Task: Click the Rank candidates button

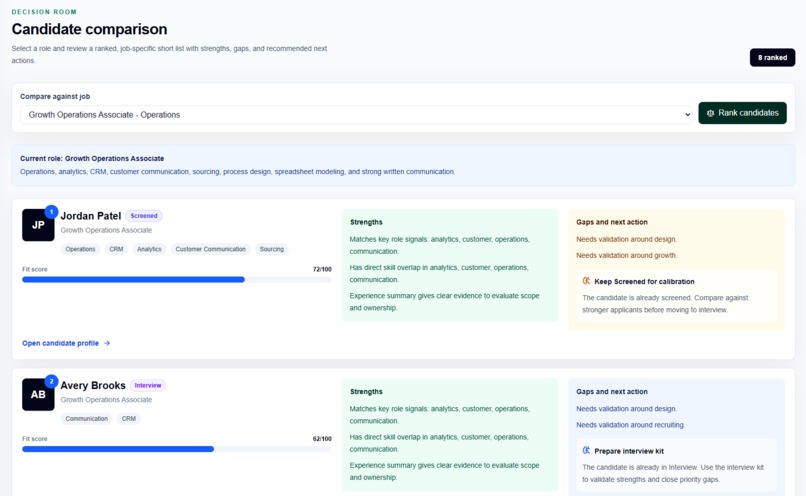Action: point(742,113)
